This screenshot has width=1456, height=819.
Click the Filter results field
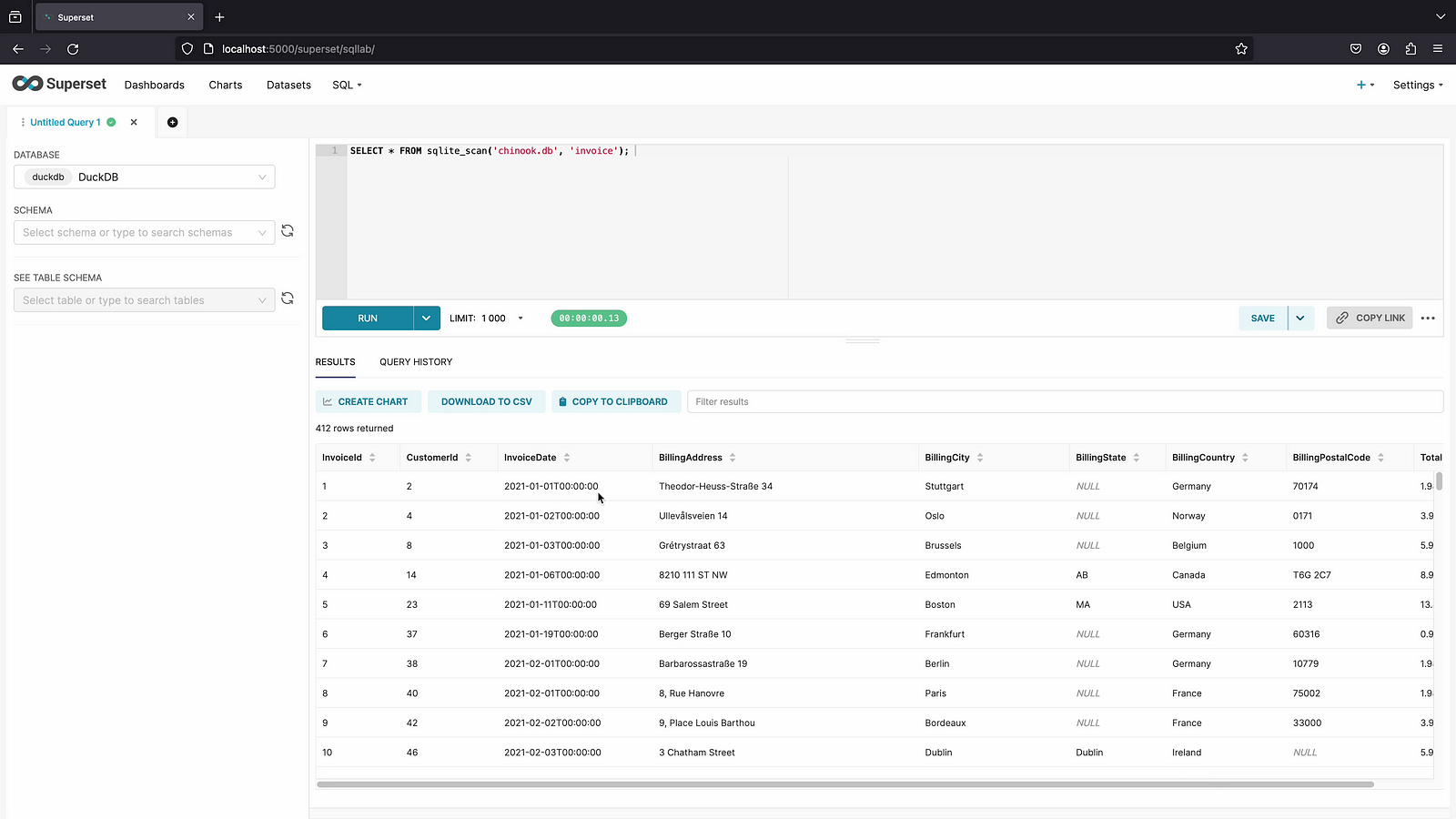[x=1065, y=401]
